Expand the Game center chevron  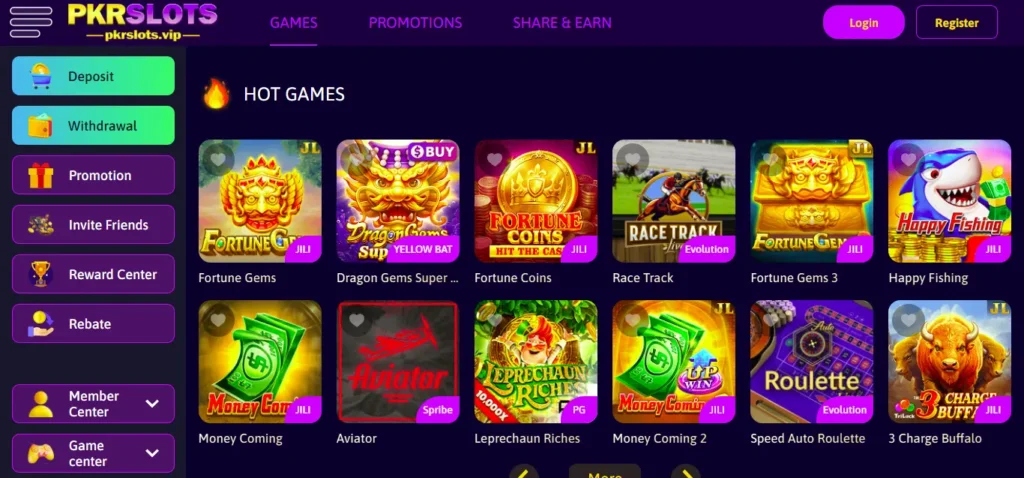click(x=152, y=453)
